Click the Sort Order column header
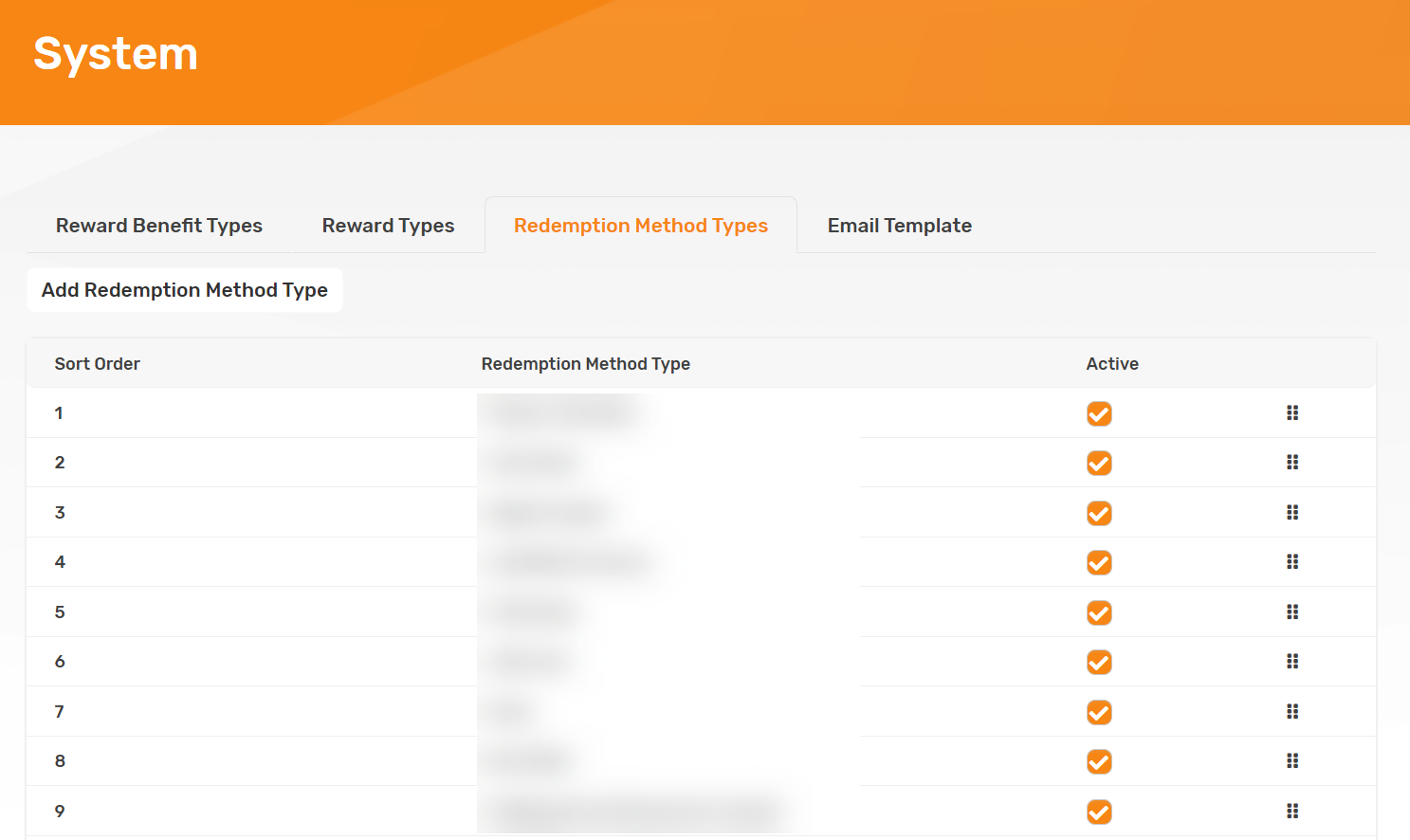Viewport: 1410px width, 840px height. [98, 364]
